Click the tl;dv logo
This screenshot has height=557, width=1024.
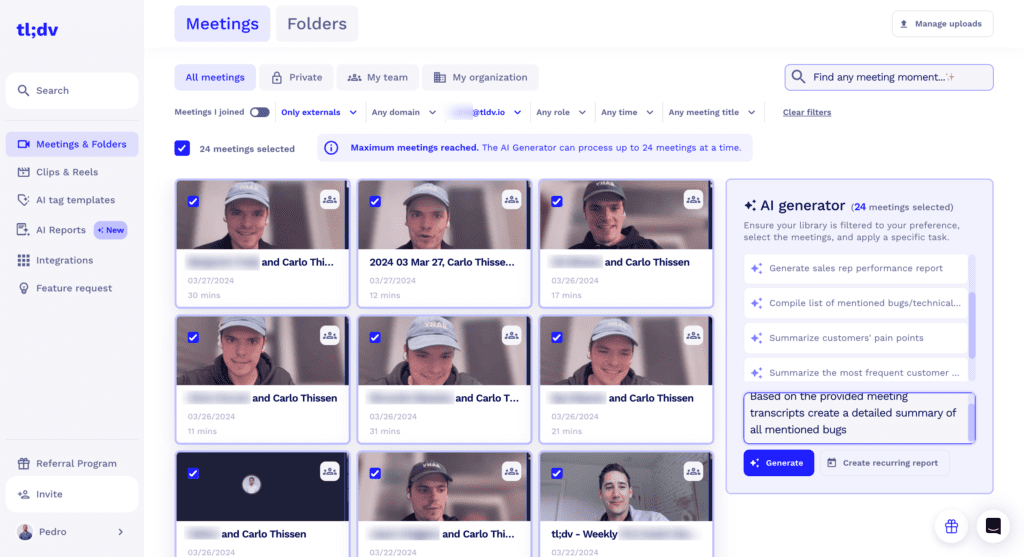coord(38,29)
